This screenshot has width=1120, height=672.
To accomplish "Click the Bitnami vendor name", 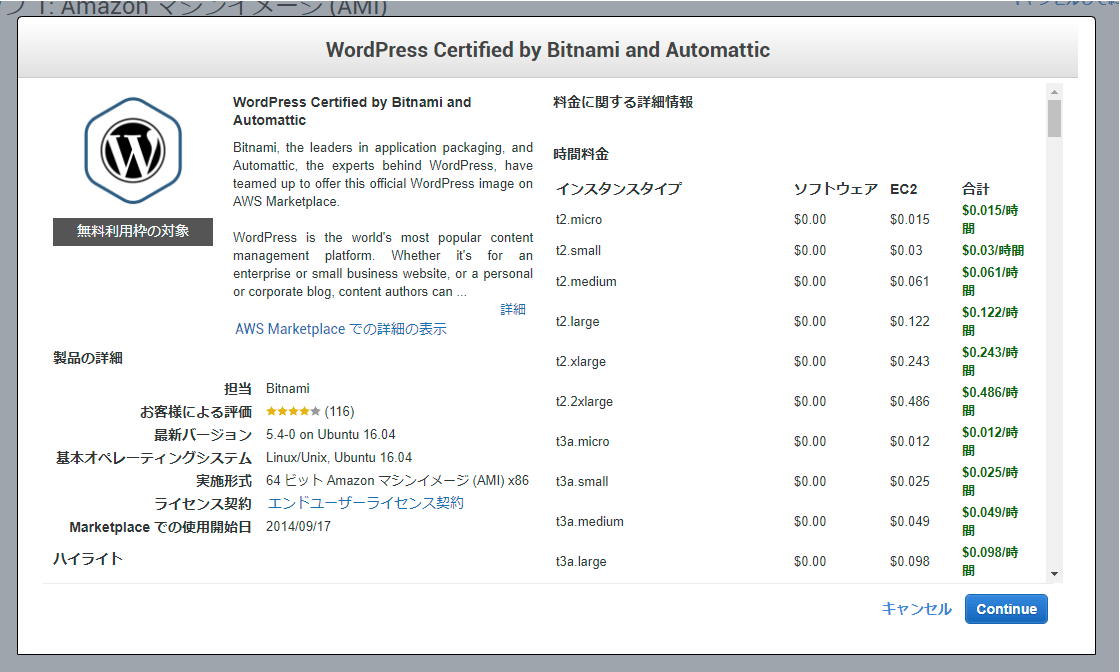I will [x=287, y=389].
